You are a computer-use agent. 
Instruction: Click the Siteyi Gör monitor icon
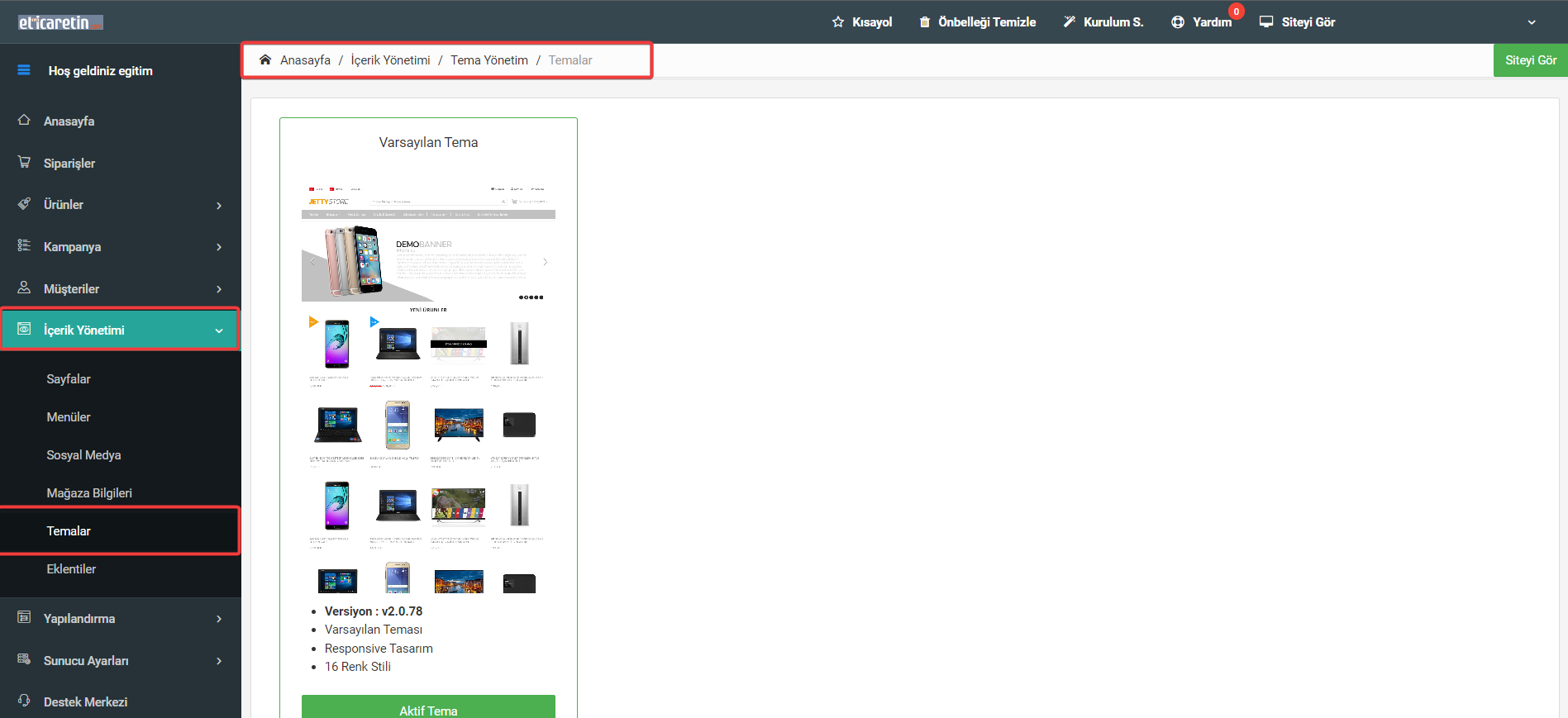click(1266, 22)
